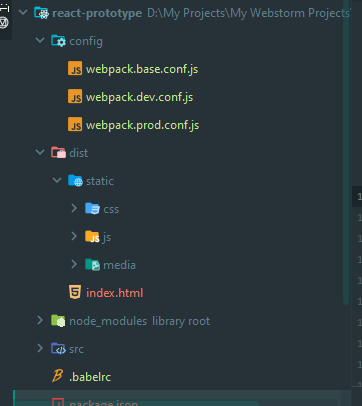Viewport: 362px width, 406px height.
Task: Select the react-prototype project name
Action: point(97,13)
